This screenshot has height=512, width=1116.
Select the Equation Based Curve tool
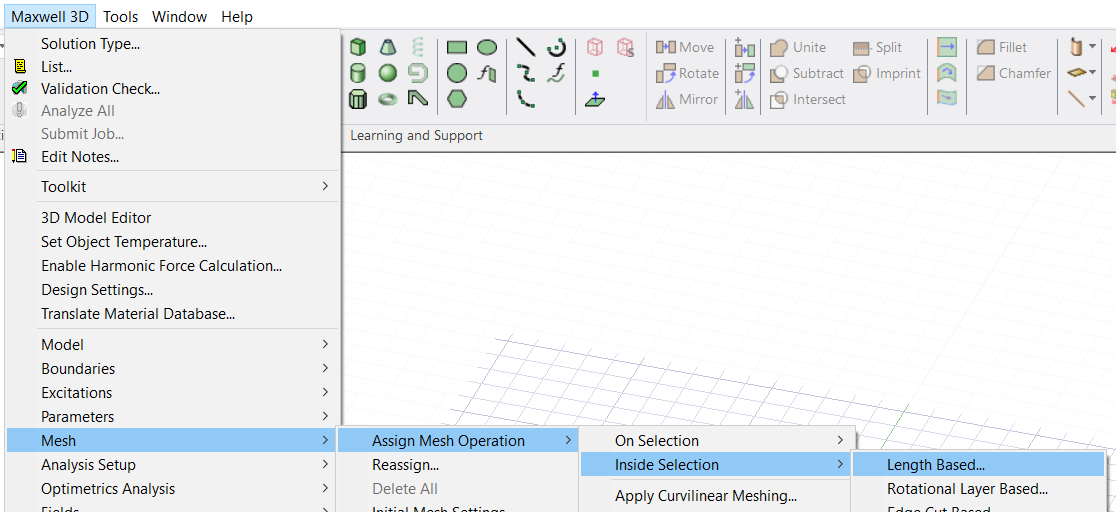click(x=556, y=73)
